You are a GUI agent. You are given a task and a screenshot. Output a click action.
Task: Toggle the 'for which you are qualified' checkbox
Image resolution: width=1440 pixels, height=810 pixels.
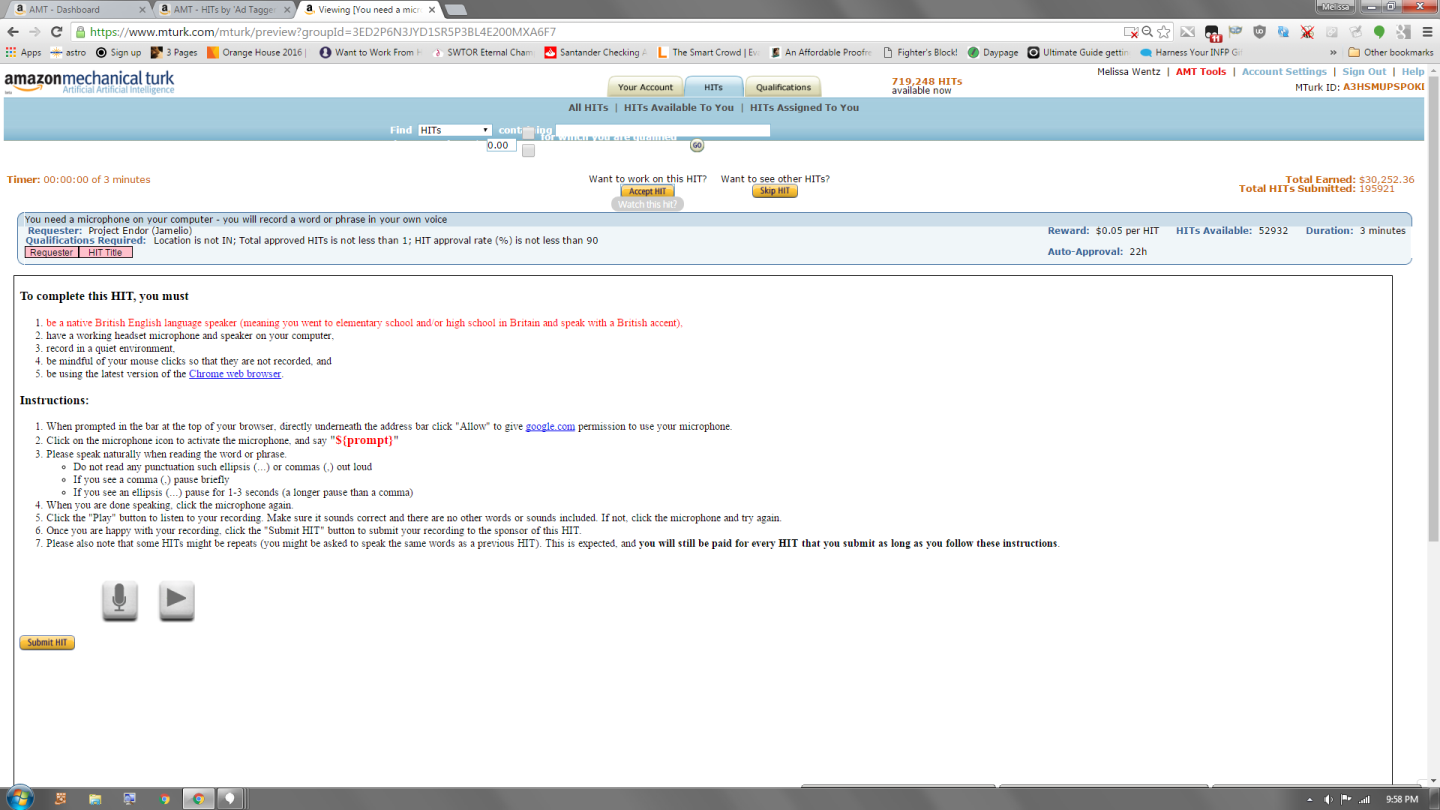pyautogui.click(x=528, y=133)
